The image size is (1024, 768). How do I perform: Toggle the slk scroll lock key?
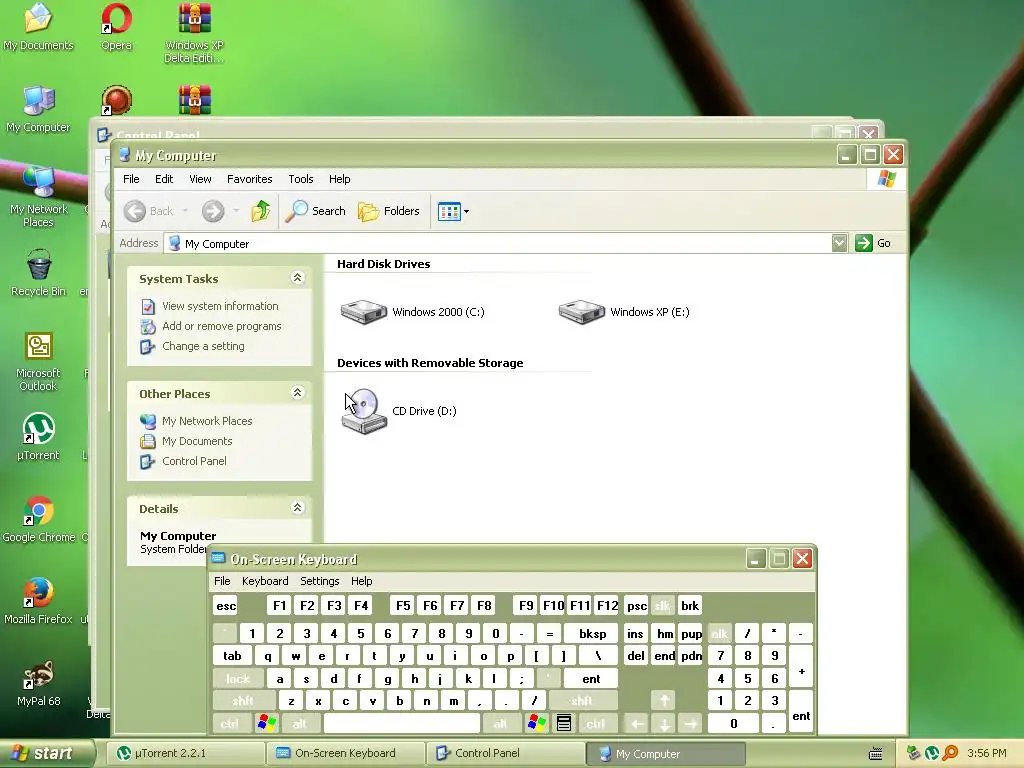pos(662,606)
